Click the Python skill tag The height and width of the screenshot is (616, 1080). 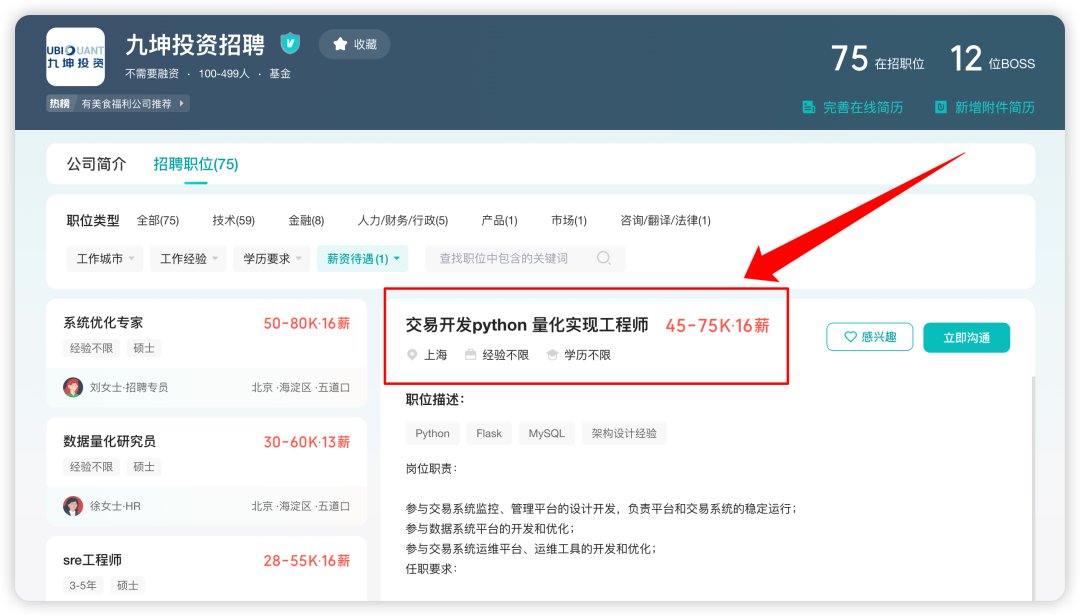point(432,433)
